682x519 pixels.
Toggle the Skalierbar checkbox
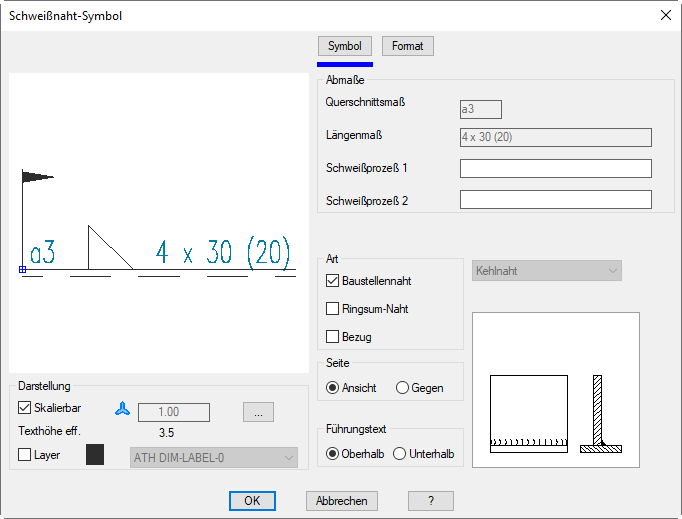[x=26, y=408]
